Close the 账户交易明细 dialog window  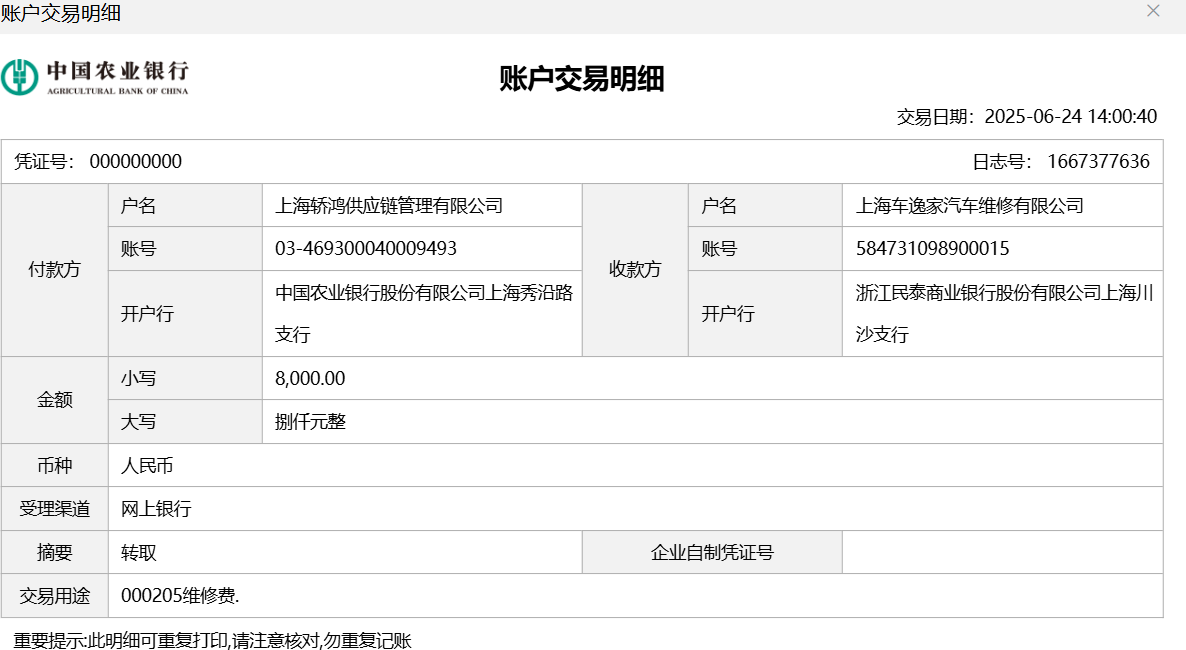point(1153,11)
